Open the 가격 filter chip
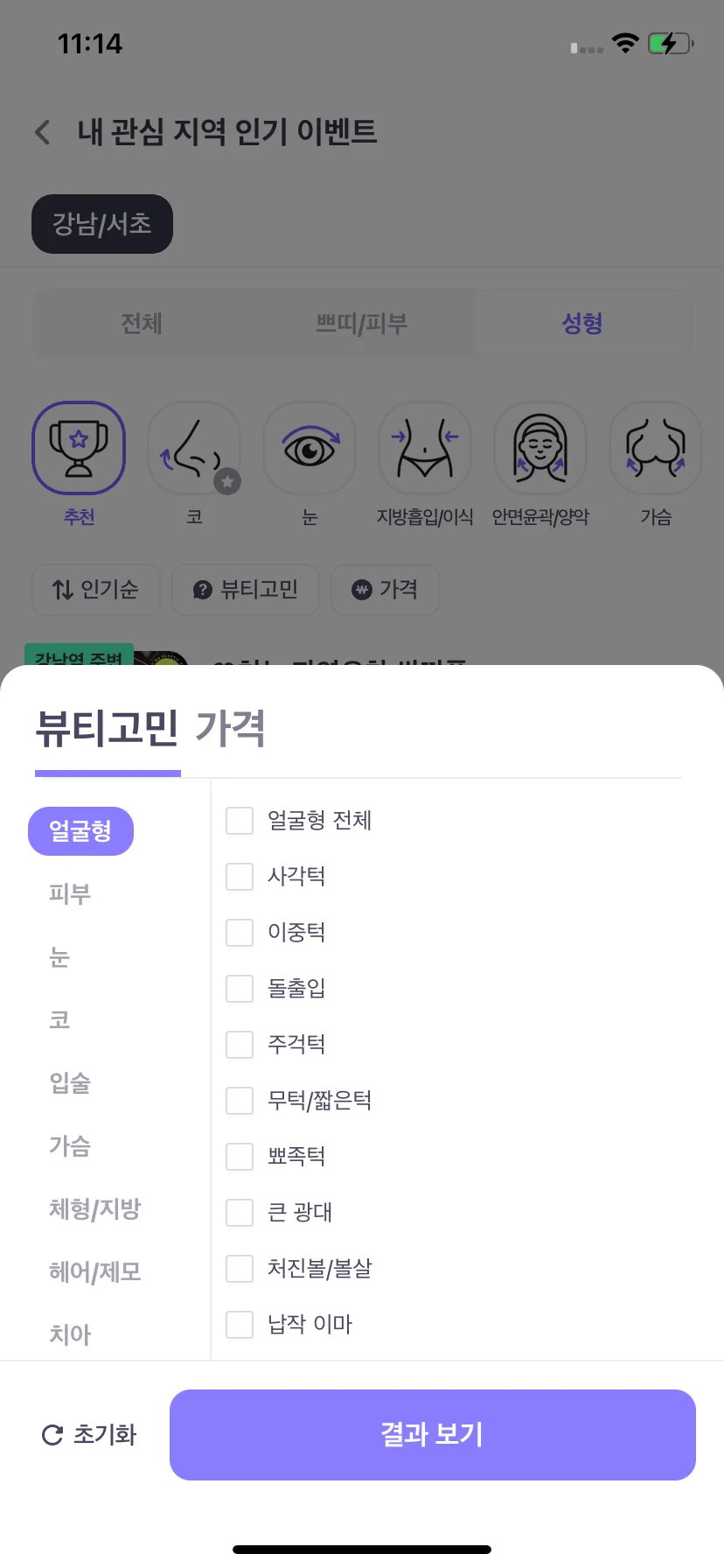 385,590
